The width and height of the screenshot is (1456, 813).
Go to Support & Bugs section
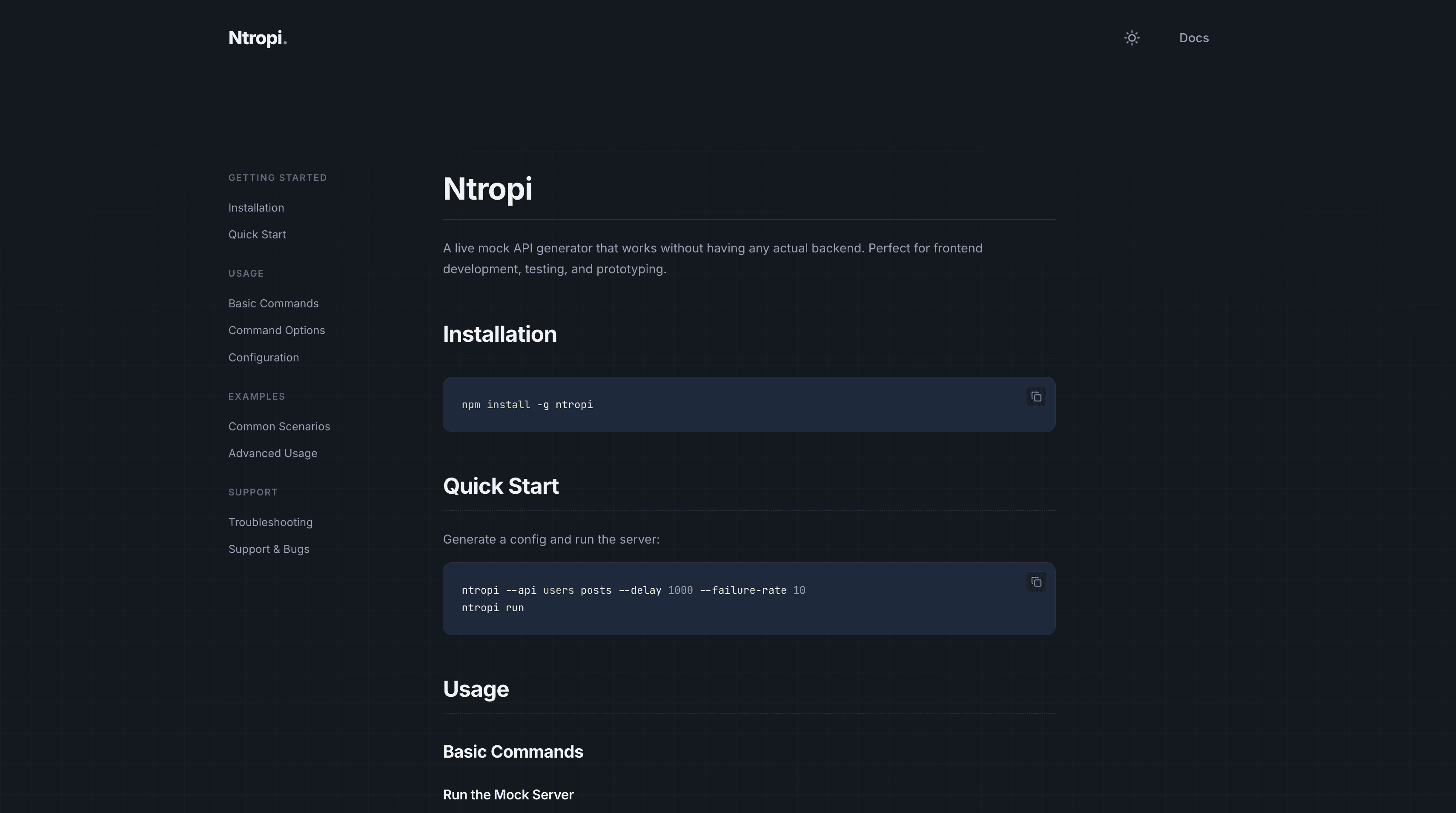click(x=269, y=549)
